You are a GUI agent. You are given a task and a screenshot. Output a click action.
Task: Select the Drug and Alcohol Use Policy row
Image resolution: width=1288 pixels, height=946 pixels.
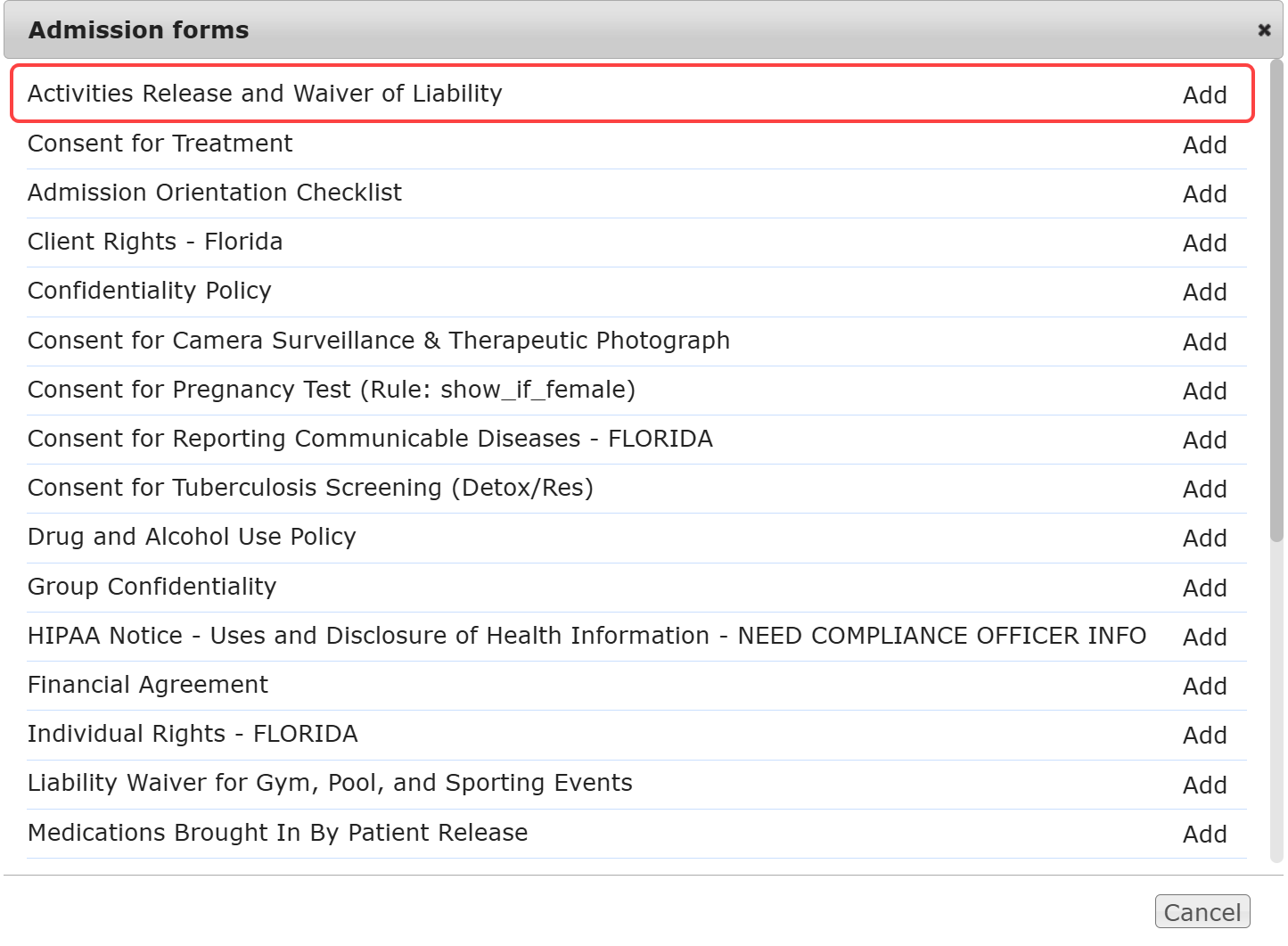[192, 537]
